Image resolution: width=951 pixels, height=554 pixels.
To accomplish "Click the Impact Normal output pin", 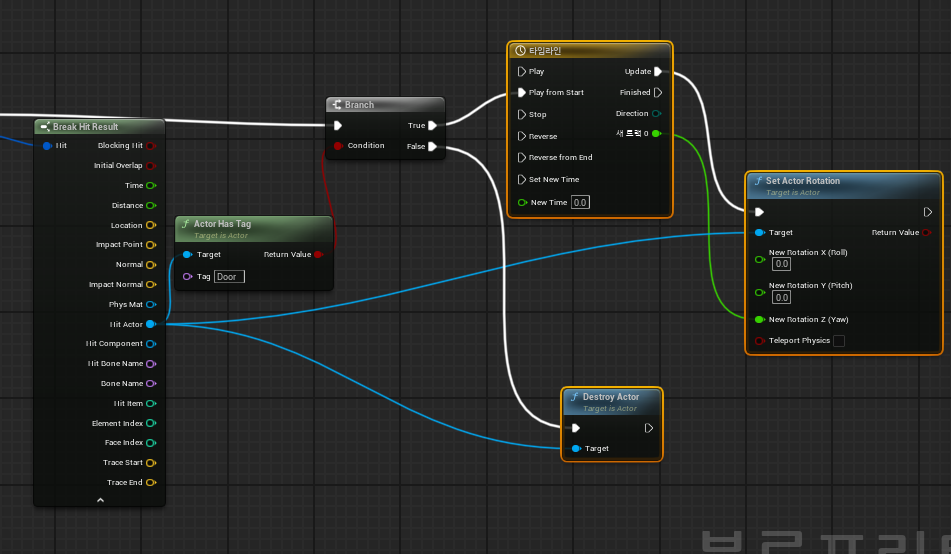I will tap(151, 285).
